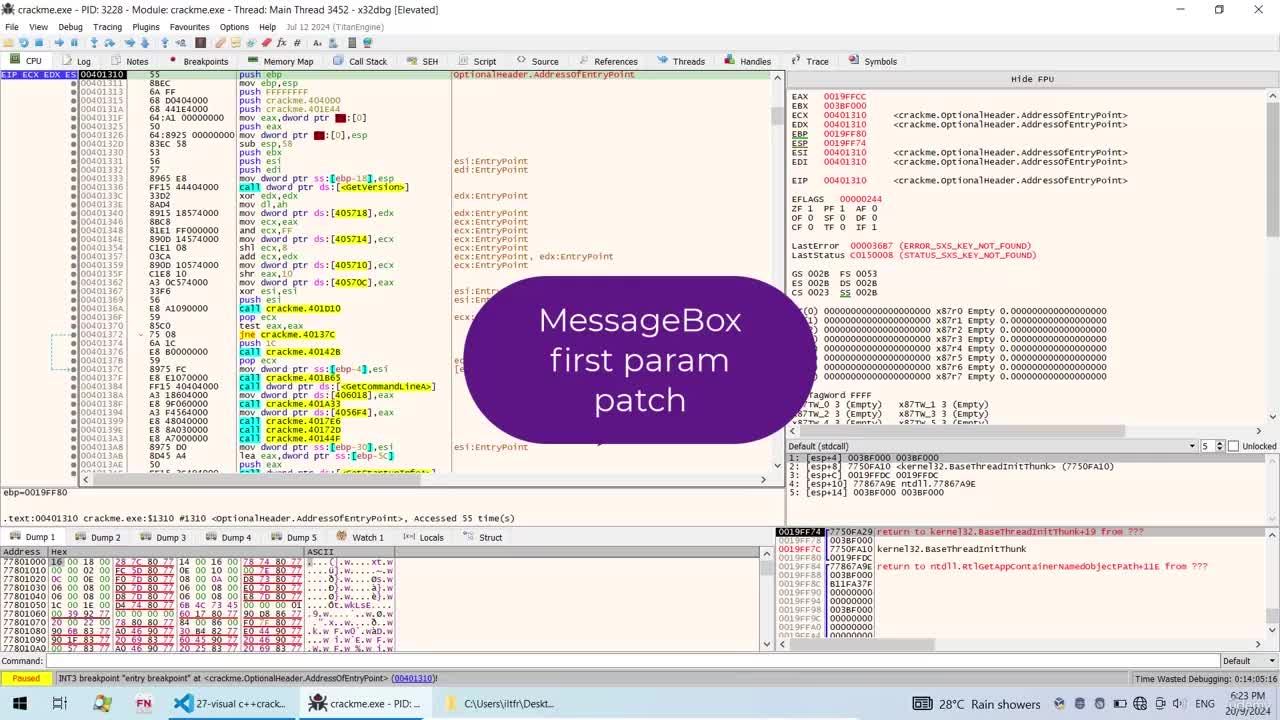1280x720 pixels.
Task: Click the hash comment toolbar icon
Action: (x=298, y=43)
